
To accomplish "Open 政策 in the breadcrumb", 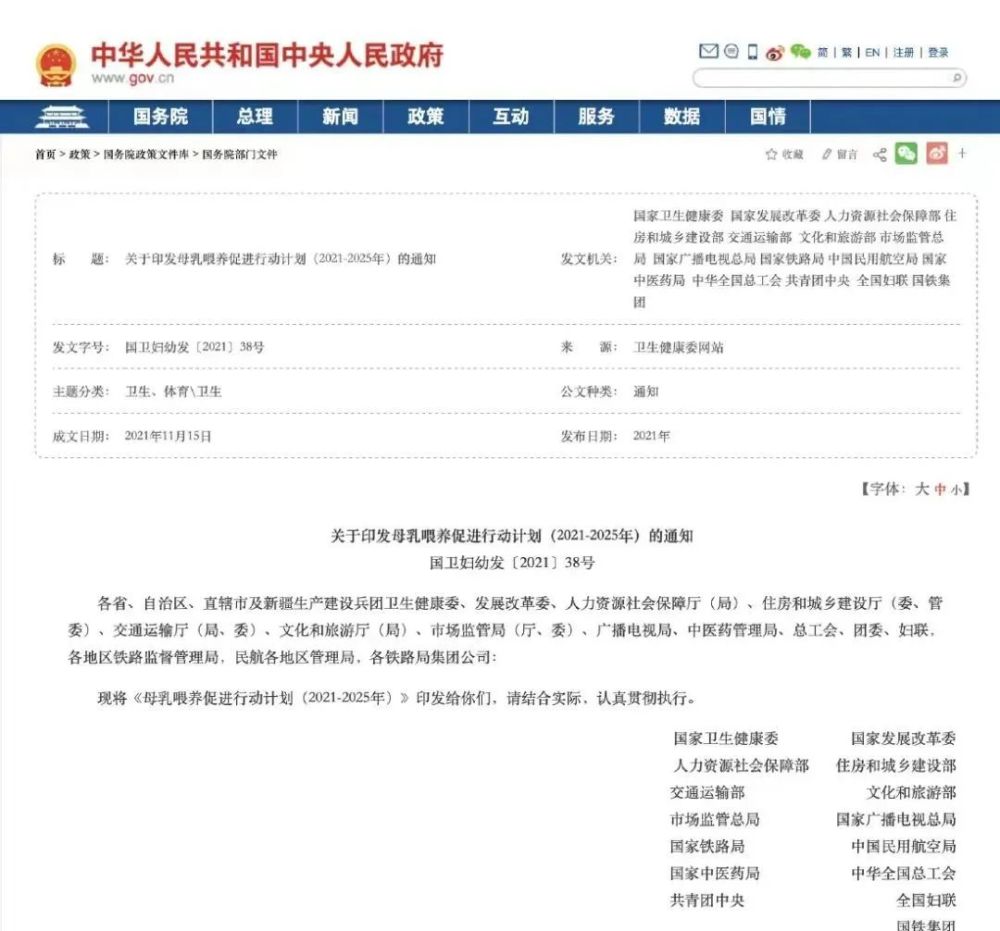I will [80, 154].
